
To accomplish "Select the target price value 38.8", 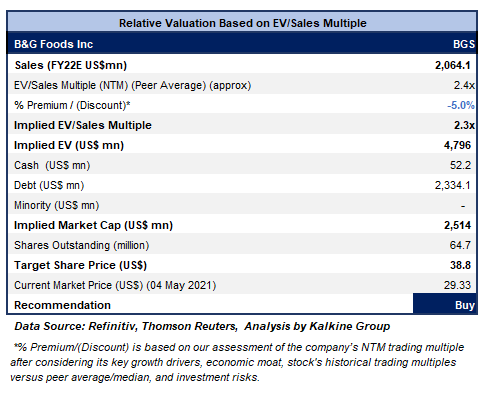I will point(460,265).
